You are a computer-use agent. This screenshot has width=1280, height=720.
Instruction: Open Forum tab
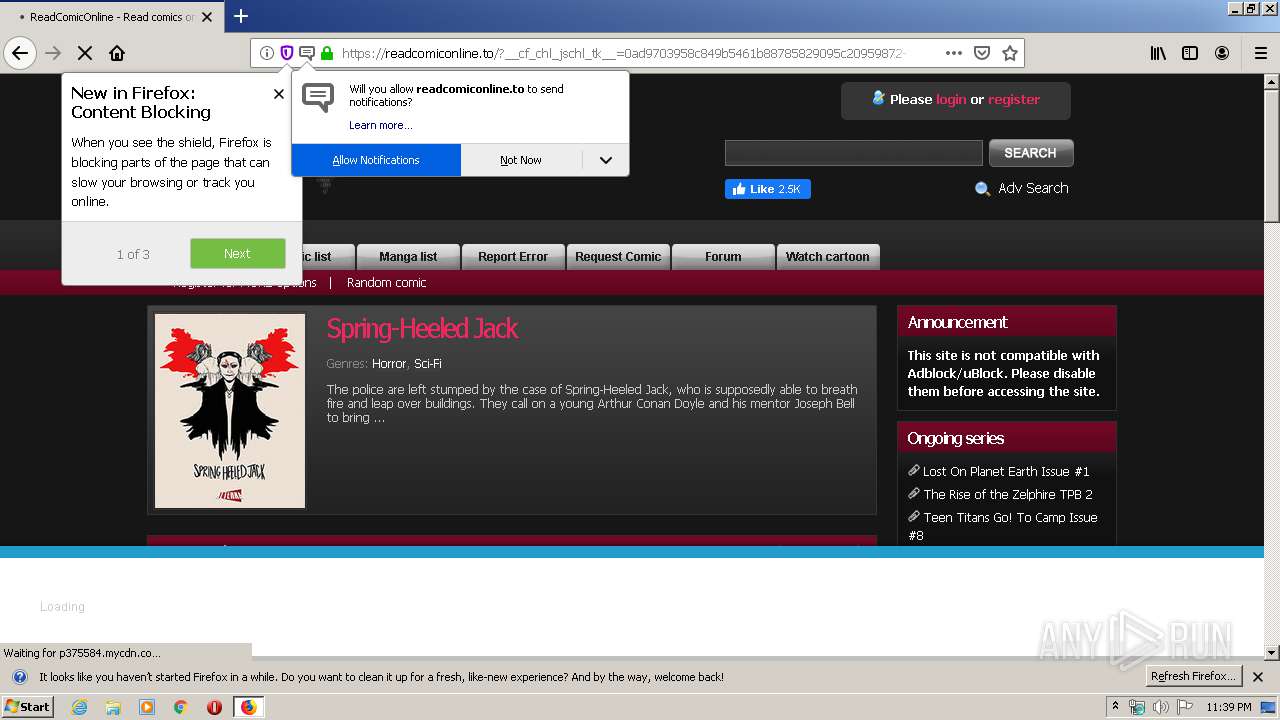click(723, 257)
